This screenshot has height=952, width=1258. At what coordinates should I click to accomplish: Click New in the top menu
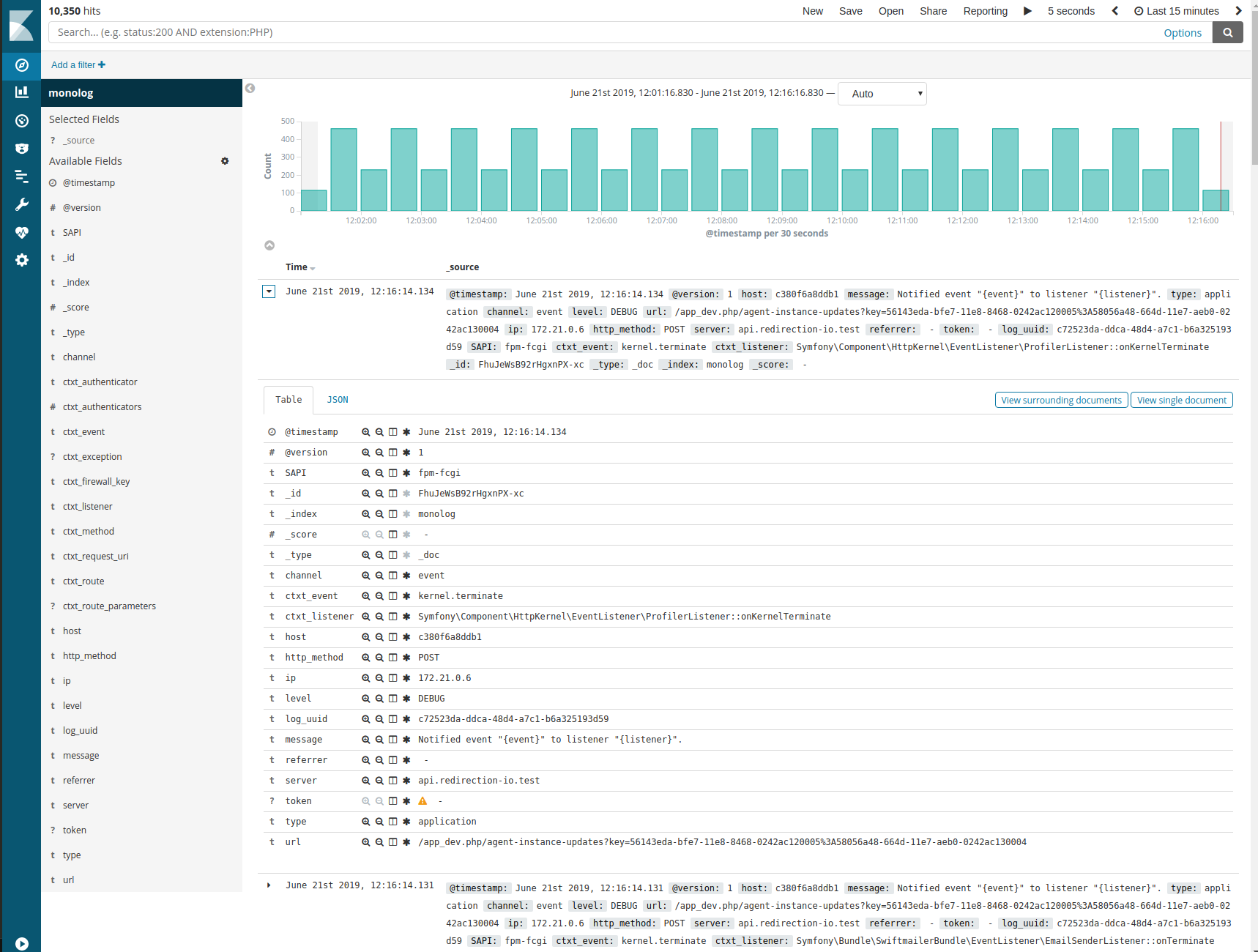pos(813,11)
